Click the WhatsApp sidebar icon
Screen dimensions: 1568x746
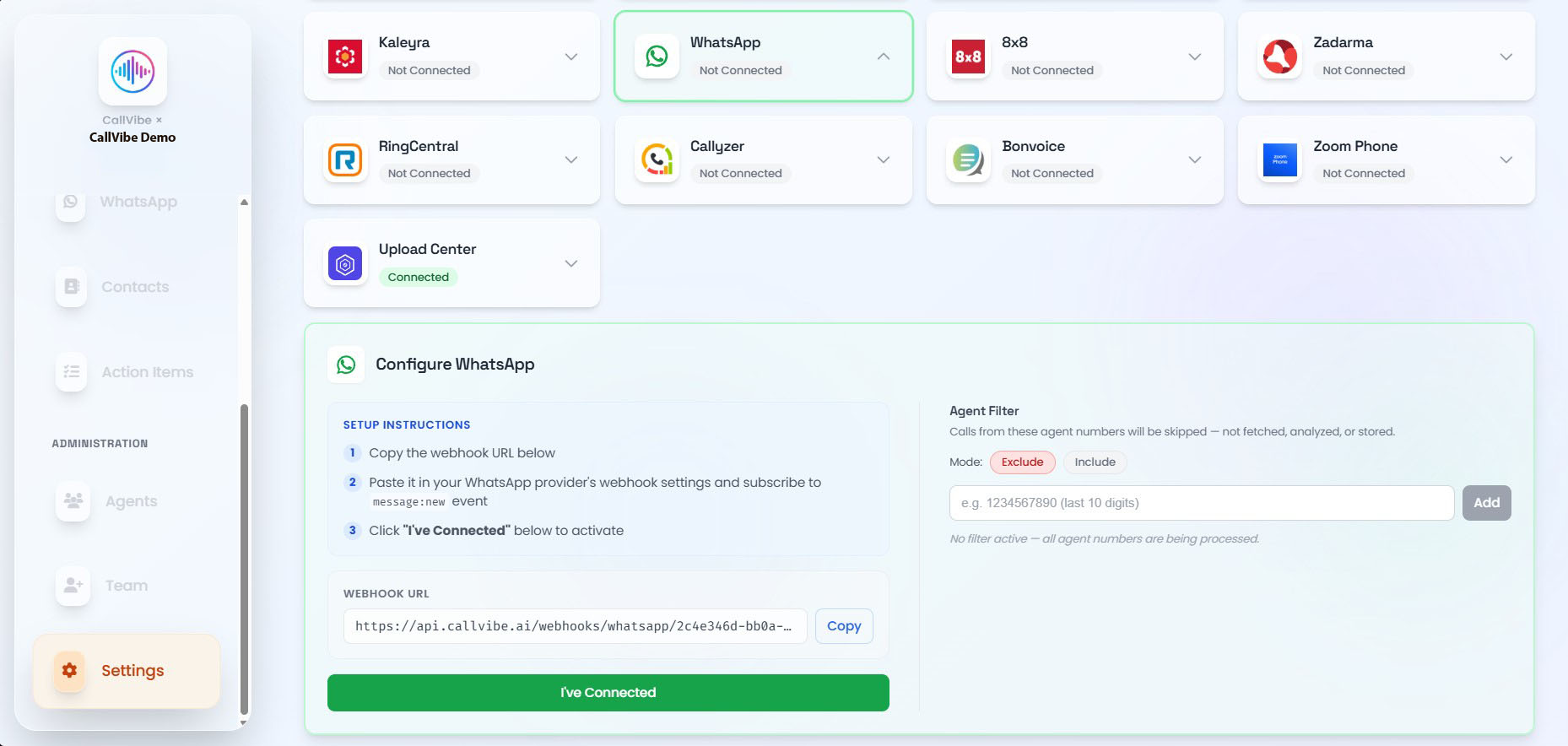coord(71,203)
